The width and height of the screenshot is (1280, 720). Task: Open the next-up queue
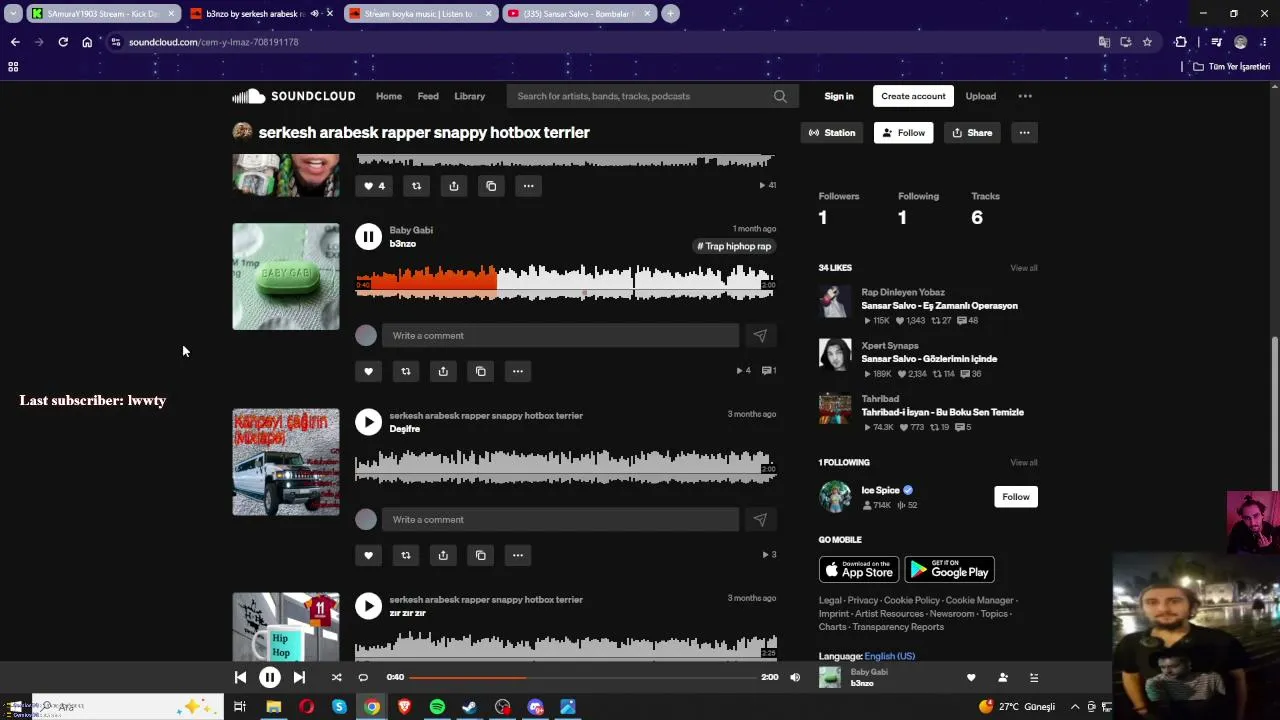point(1034,678)
